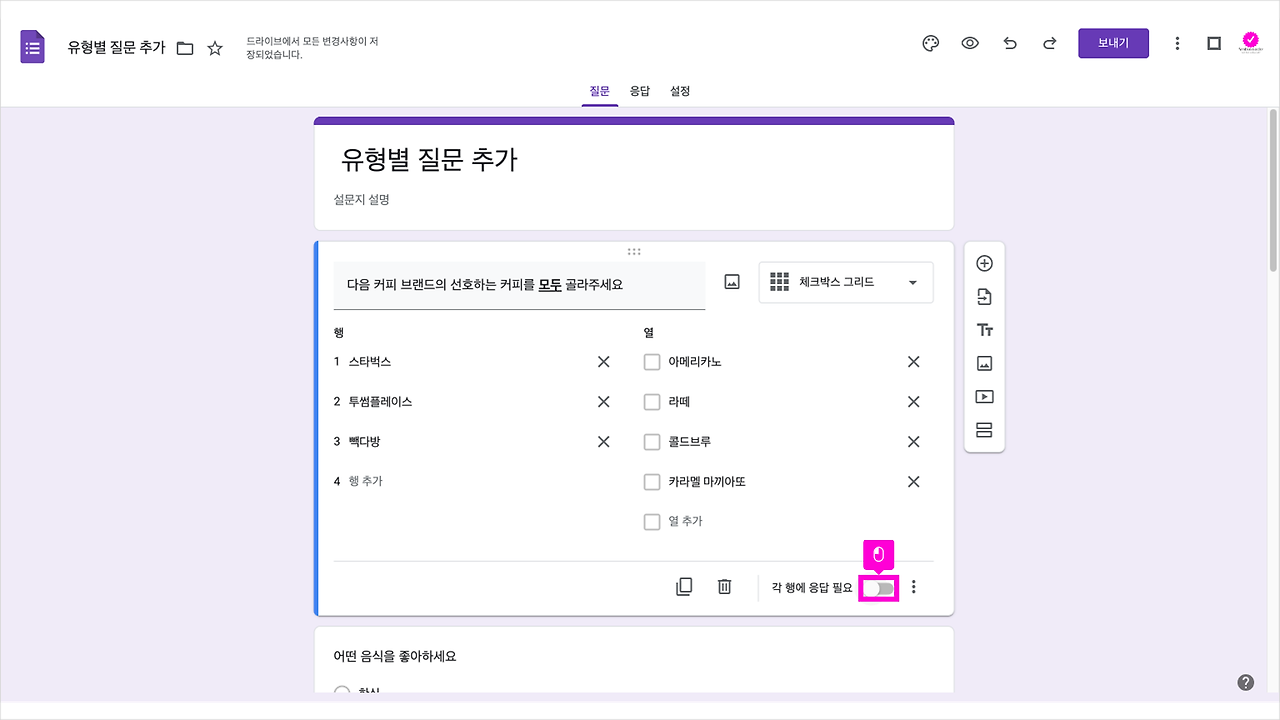Open the question's more options menu
This screenshot has width=1280, height=720.
913,586
